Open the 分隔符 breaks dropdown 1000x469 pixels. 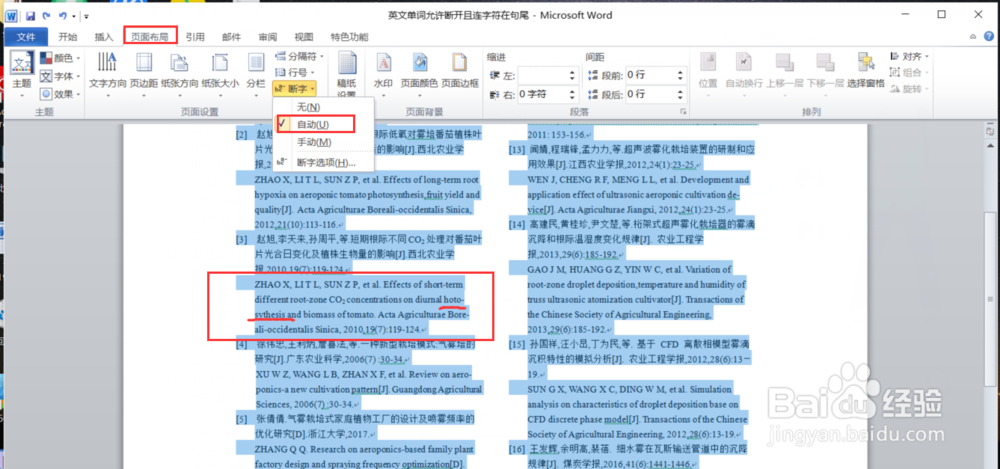pyautogui.click(x=298, y=57)
